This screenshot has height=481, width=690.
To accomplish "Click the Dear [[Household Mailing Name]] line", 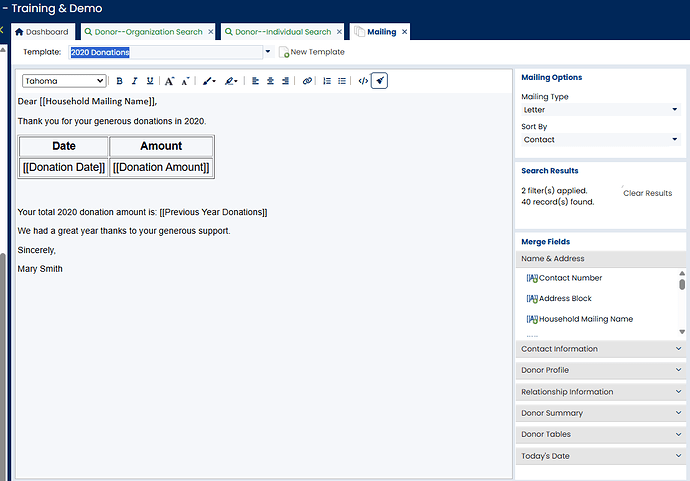I will 87,101.
